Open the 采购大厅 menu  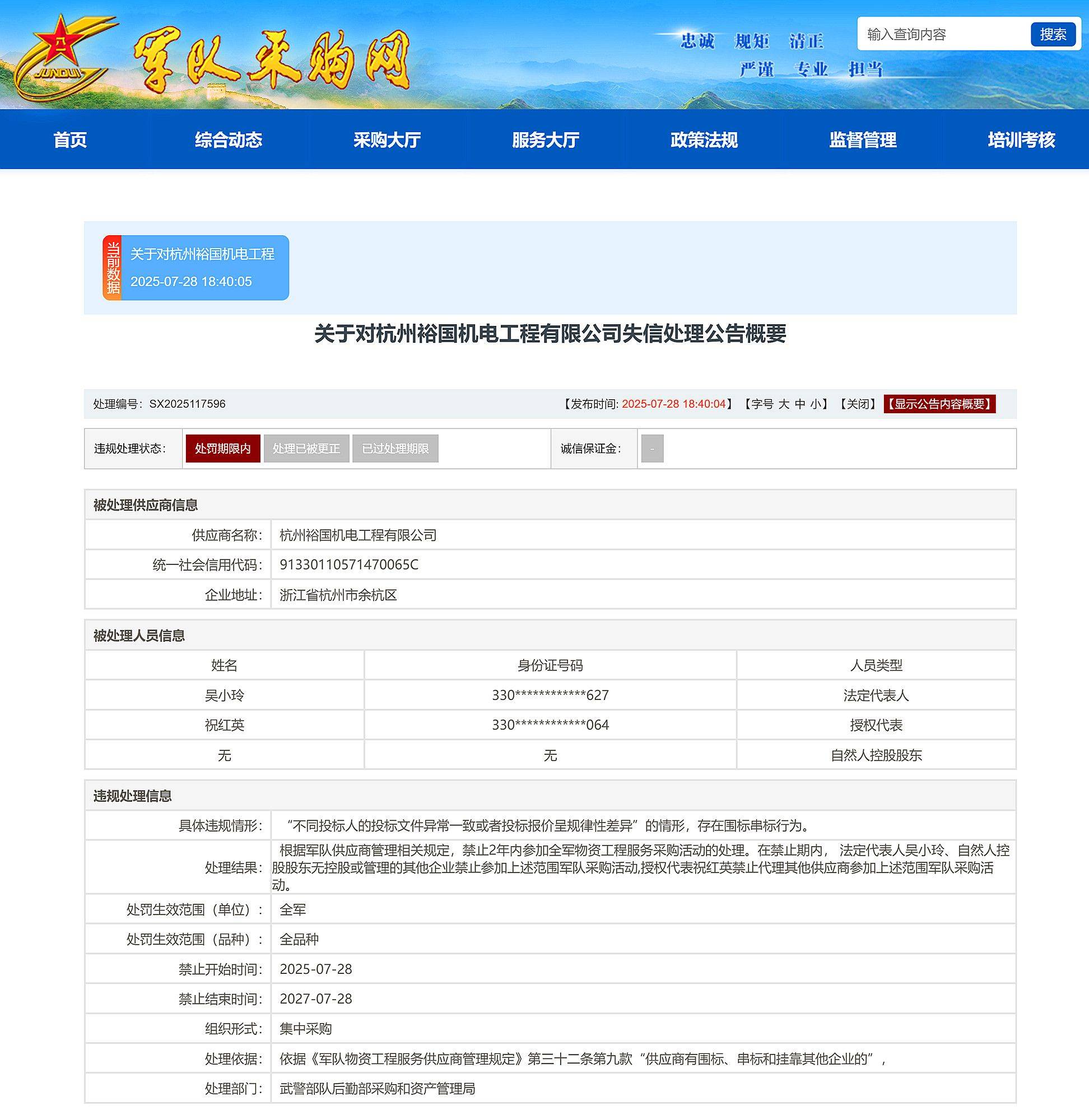[387, 141]
